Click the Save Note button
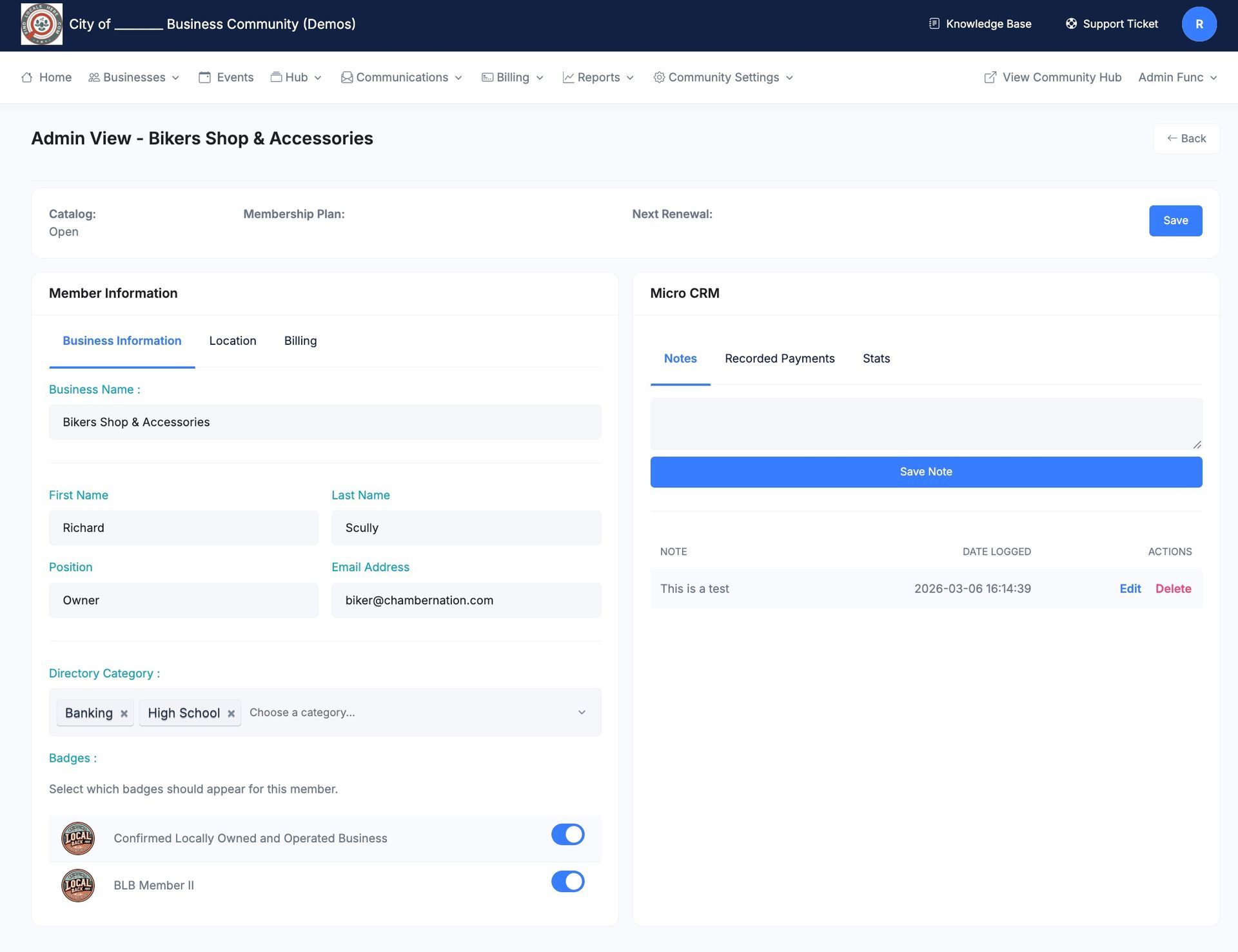The image size is (1238, 952). point(926,472)
